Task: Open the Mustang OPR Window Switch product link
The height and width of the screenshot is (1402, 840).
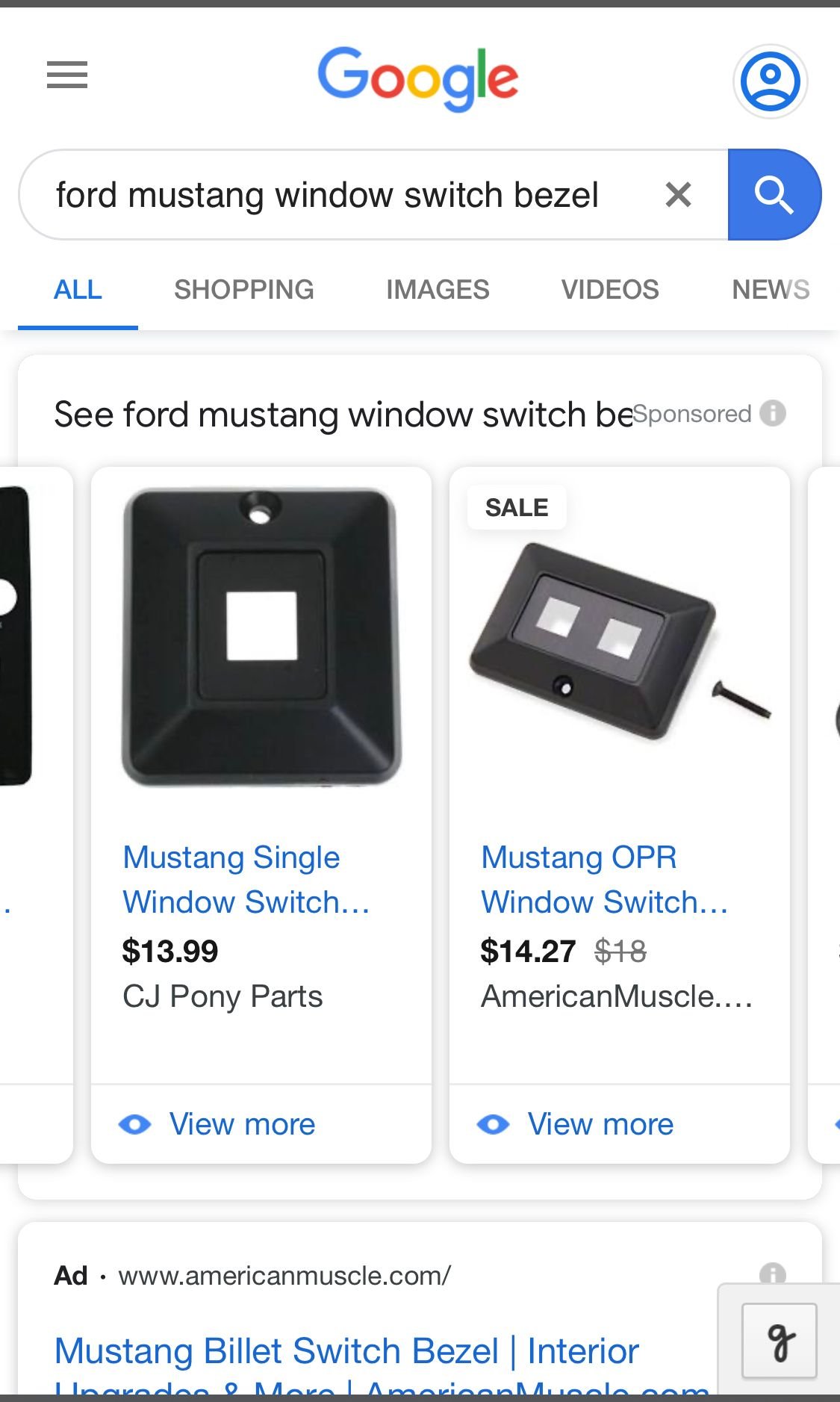Action: [x=603, y=879]
